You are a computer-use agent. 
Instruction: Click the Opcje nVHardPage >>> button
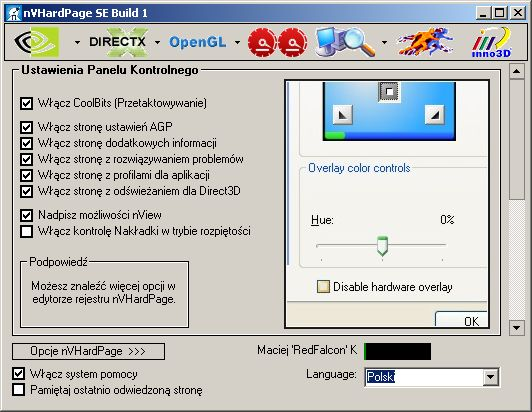pyautogui.click(x=88, y=351)
